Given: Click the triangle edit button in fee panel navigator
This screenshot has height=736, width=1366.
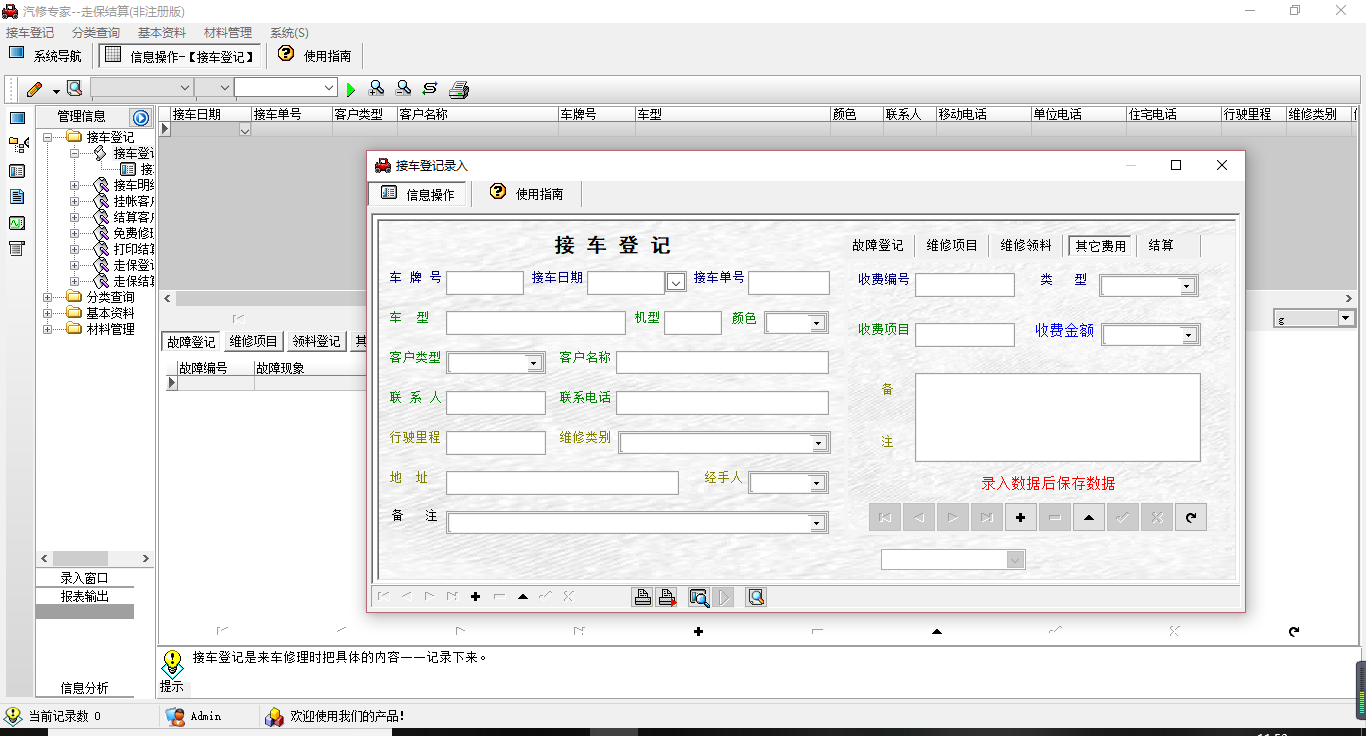Looking at the screenshot, I should click(x=1088, y=517).
